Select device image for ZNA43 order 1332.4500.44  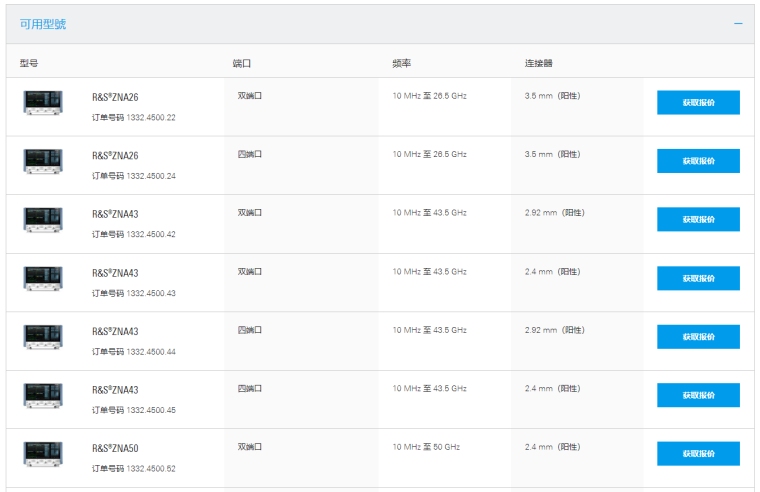[43, 337]
